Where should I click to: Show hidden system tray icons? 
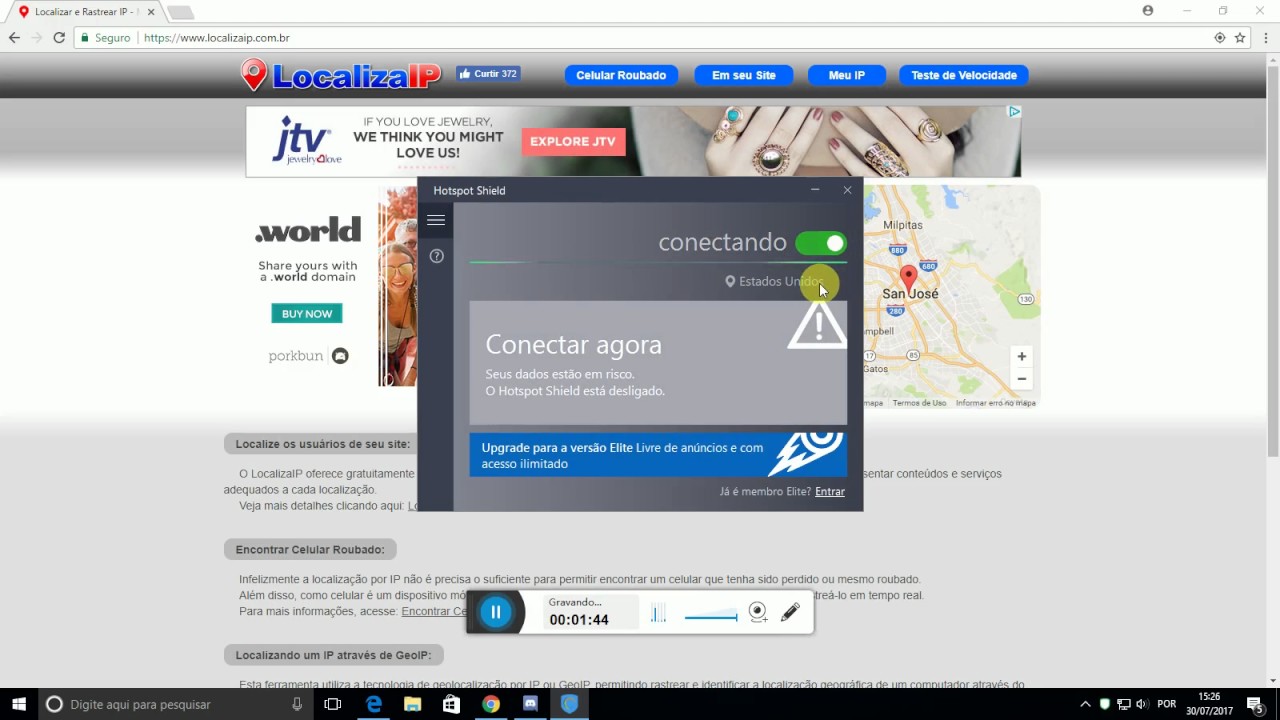1086,704
